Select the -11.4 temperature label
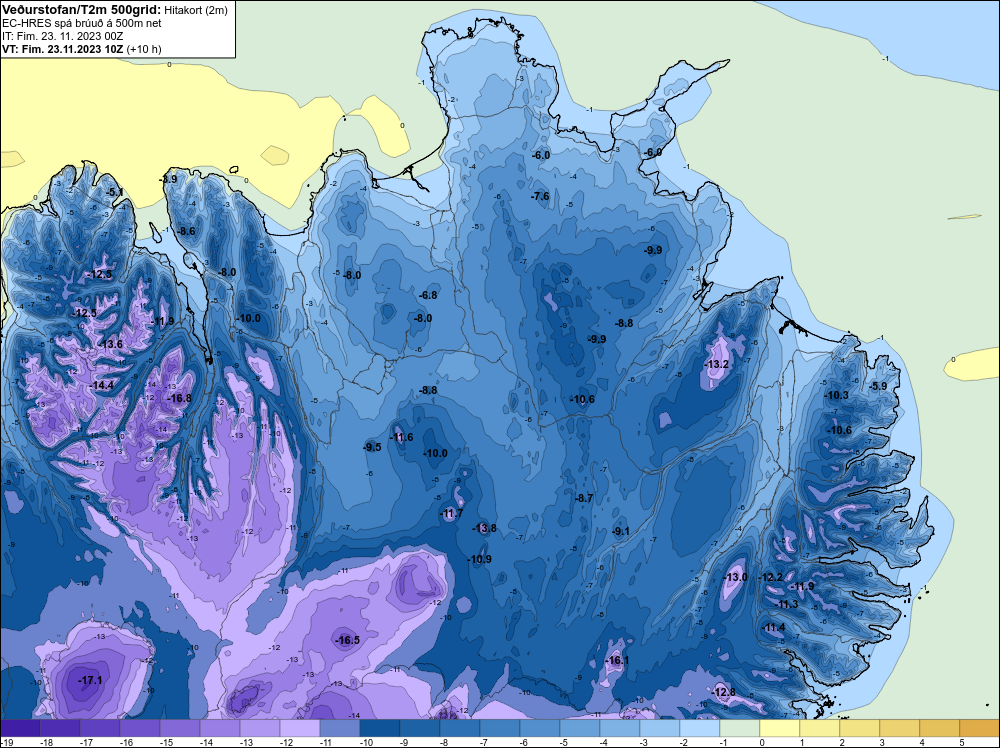 [774, 628]
